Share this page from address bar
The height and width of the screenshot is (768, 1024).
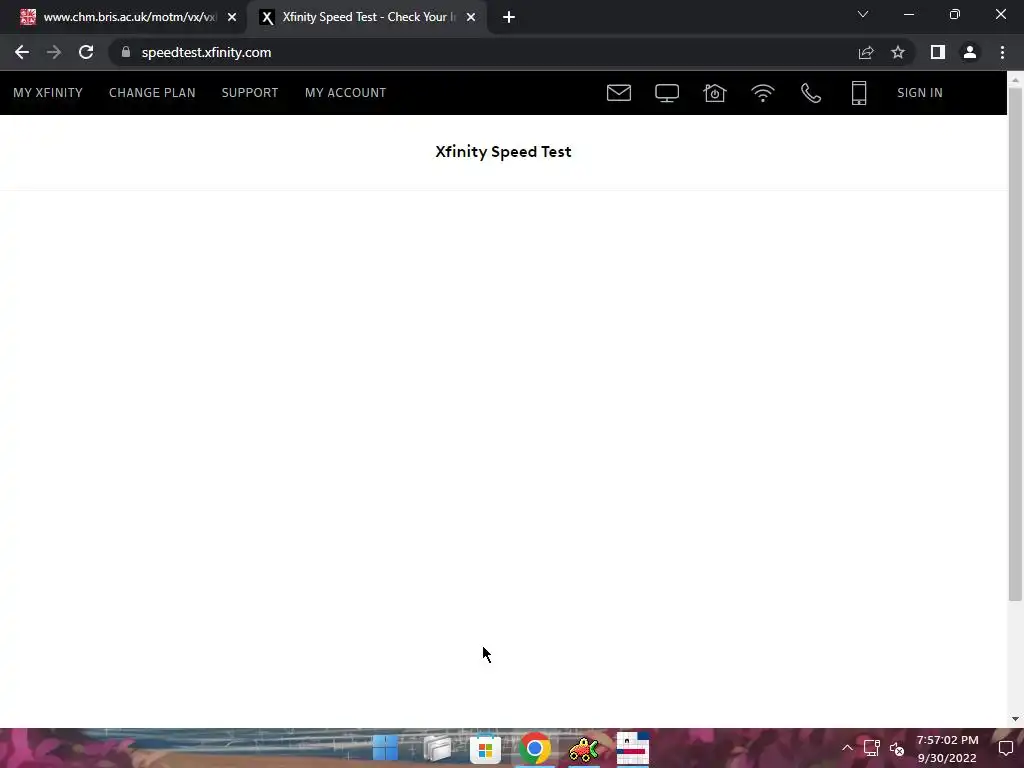(x=866, y=52)
